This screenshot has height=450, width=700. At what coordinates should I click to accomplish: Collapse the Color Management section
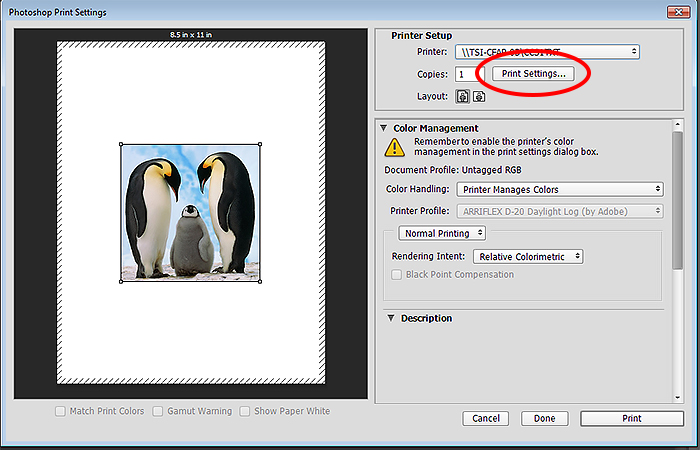coord(383,128)
